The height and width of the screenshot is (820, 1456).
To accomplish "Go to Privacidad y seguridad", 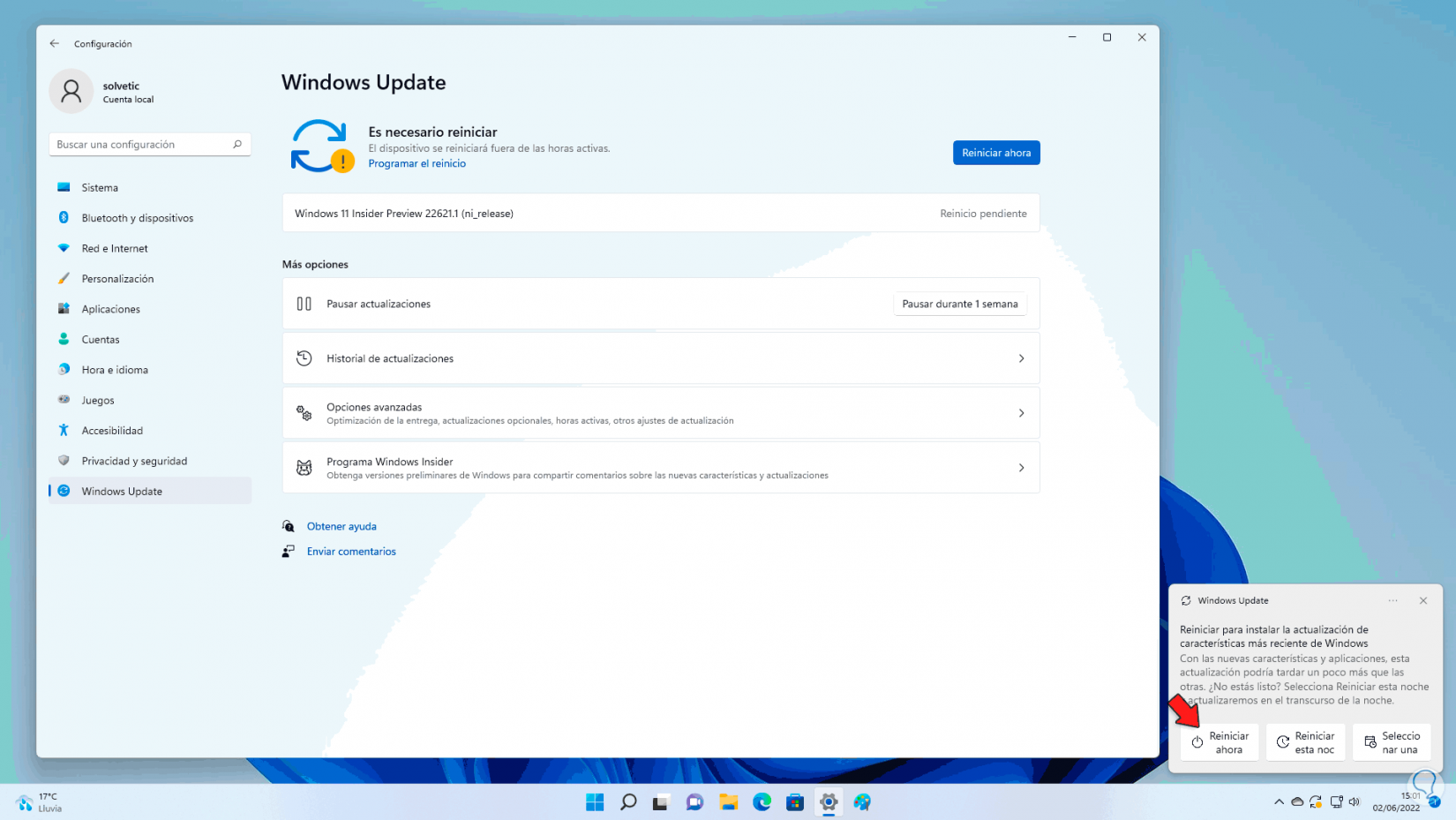I will point(150,461).
